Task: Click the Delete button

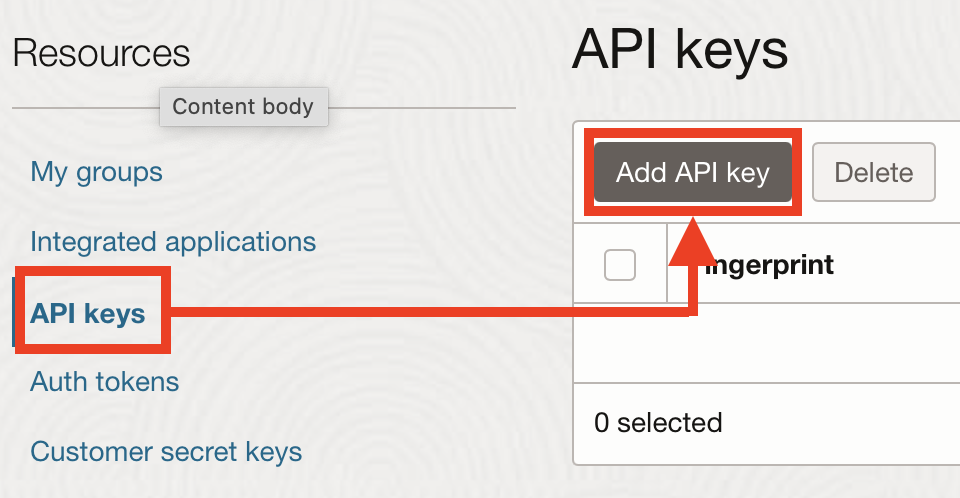Action: pos(874,172)
